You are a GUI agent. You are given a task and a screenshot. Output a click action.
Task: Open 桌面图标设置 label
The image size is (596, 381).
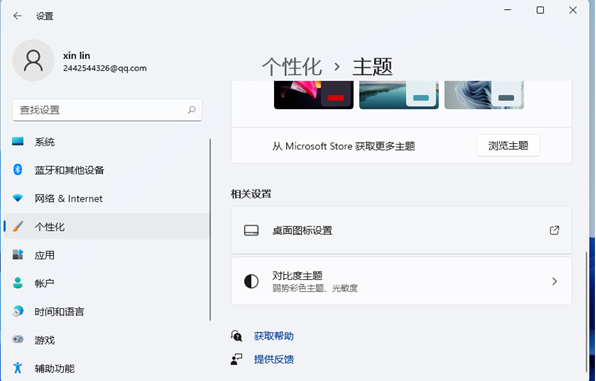click(x=302, y=230)
